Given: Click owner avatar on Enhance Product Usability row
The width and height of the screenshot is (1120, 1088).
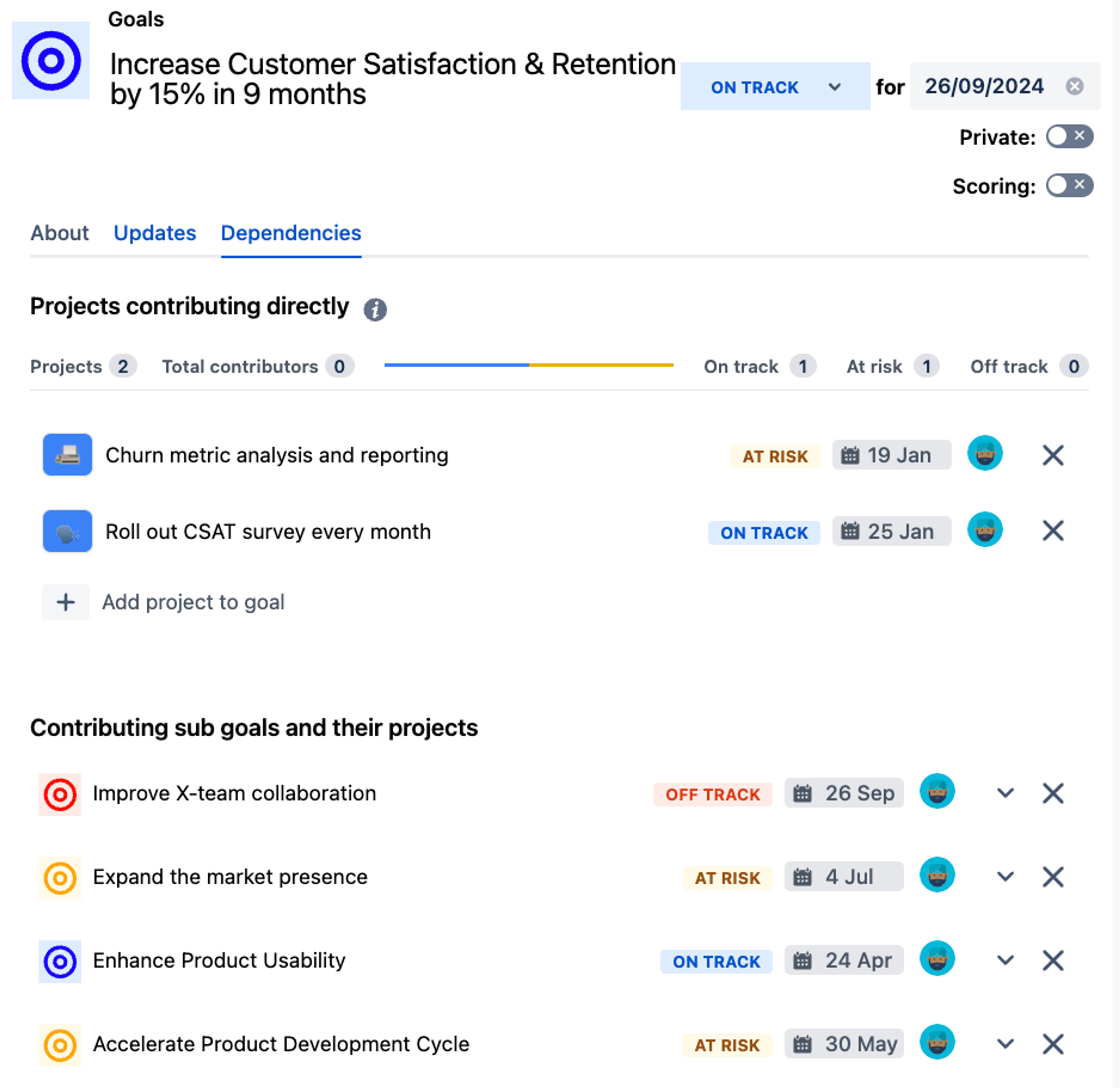Looking at the screenshot, I should pos(937,958).
